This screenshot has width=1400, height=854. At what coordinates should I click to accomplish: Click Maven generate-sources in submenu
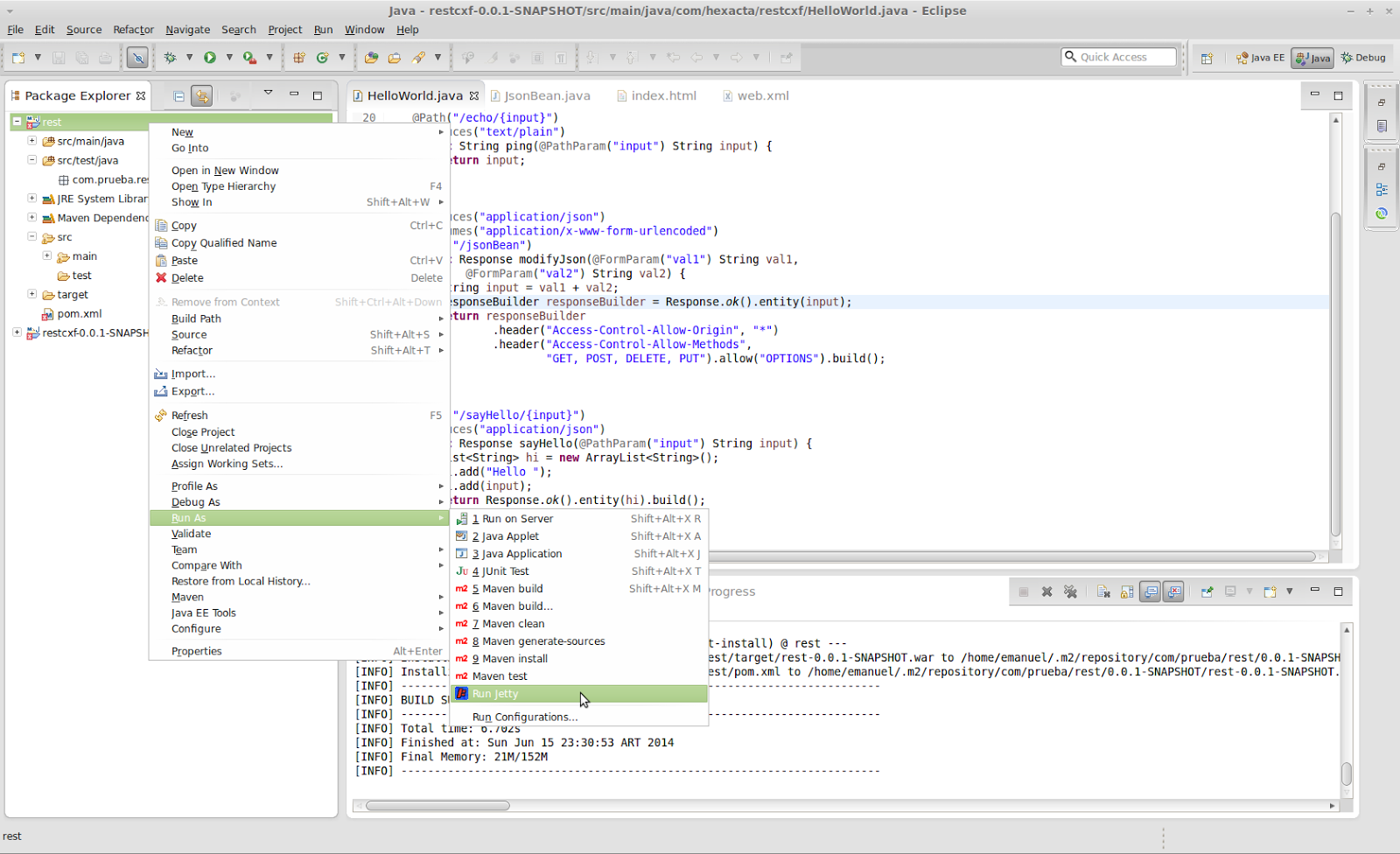point(578,641)
